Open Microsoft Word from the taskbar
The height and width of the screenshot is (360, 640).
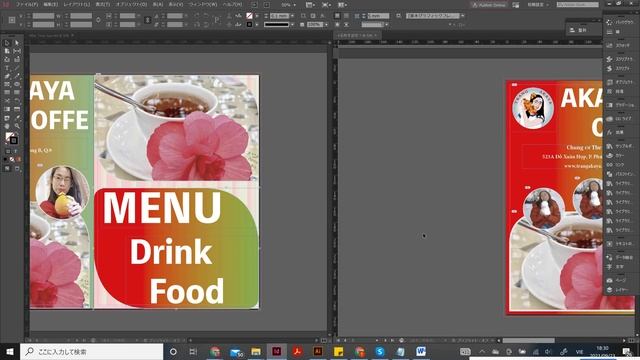pyautogui.click(x=421, y=352)
